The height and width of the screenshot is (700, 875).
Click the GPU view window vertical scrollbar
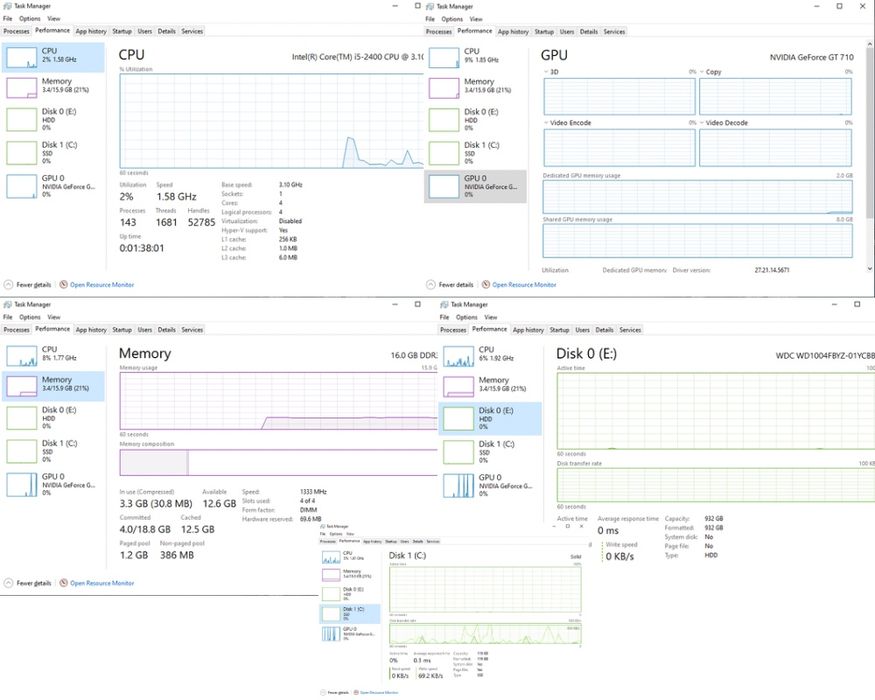tap(870, 134)
